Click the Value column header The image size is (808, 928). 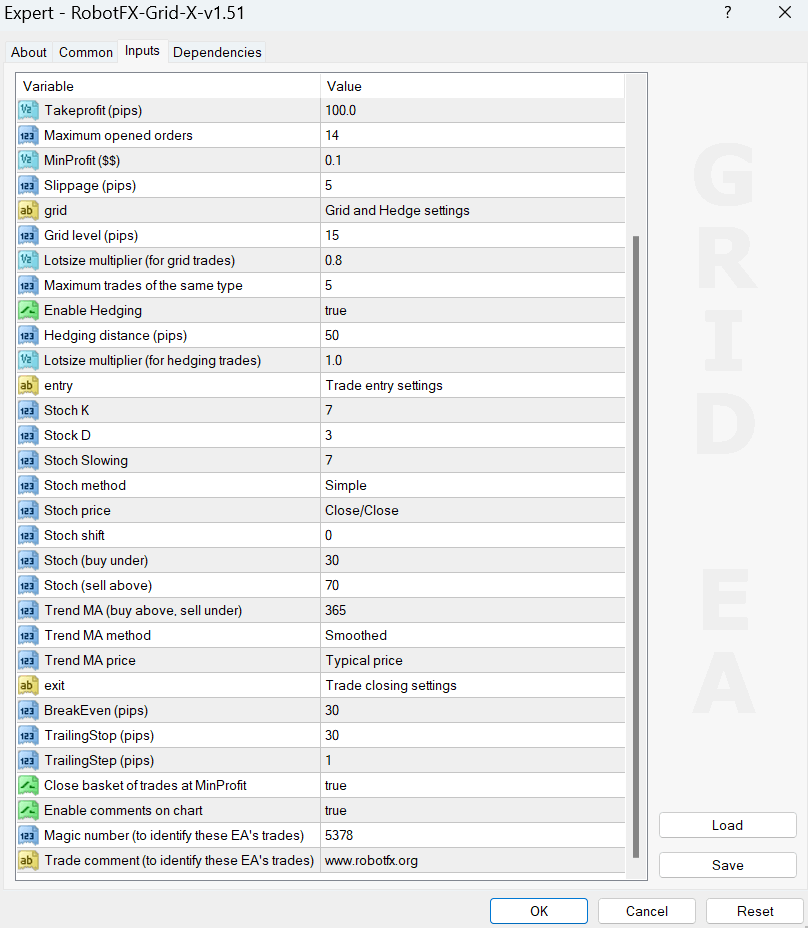pos(472,86)
